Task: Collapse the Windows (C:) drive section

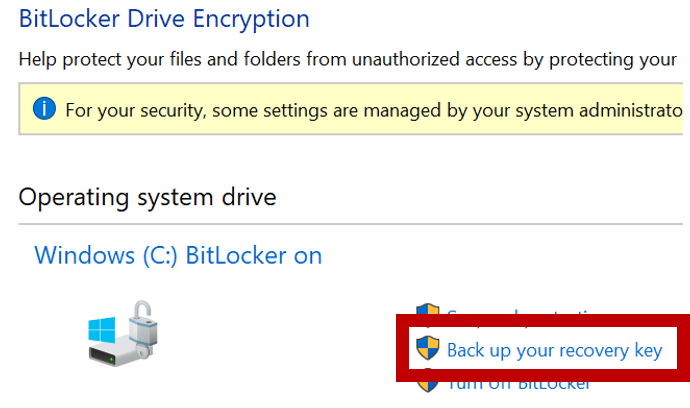Action: [178, 255]
